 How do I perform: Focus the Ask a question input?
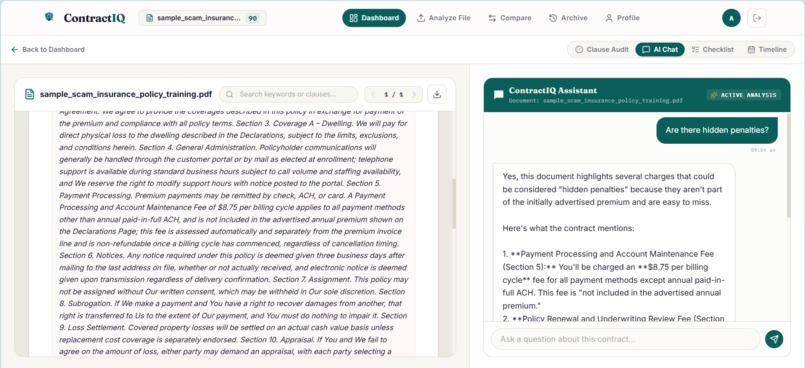click(625, 339)
